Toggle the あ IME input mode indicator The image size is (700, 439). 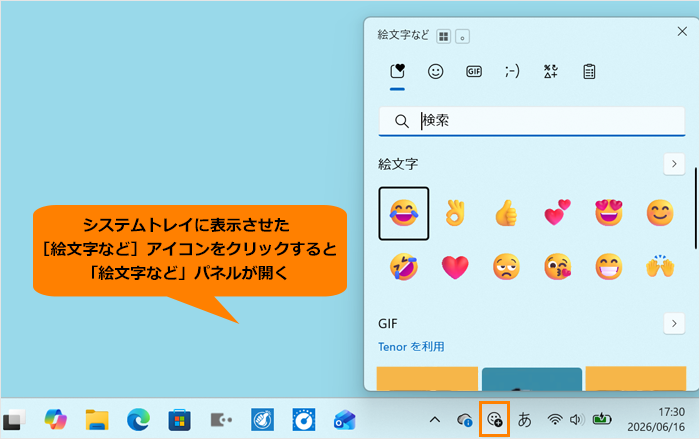(x=525, y=420)
